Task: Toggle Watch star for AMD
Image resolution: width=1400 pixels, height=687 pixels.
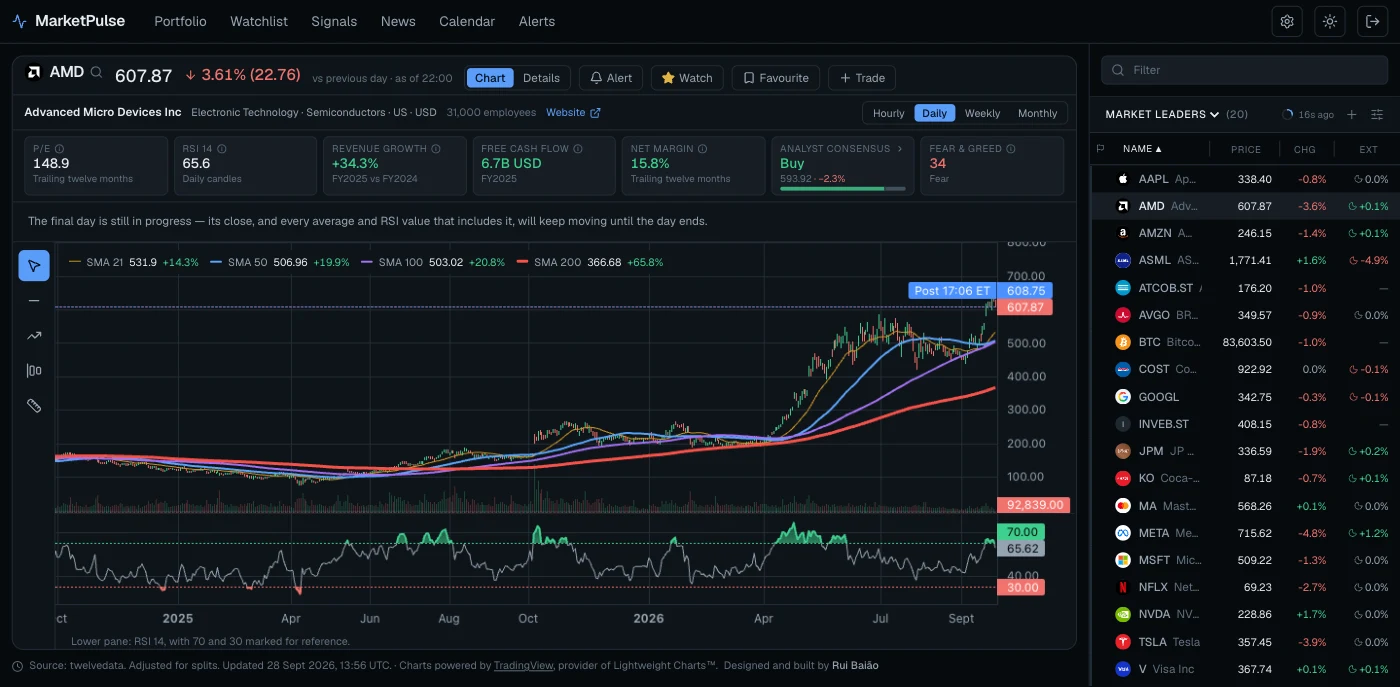Action: click(687, 78)
